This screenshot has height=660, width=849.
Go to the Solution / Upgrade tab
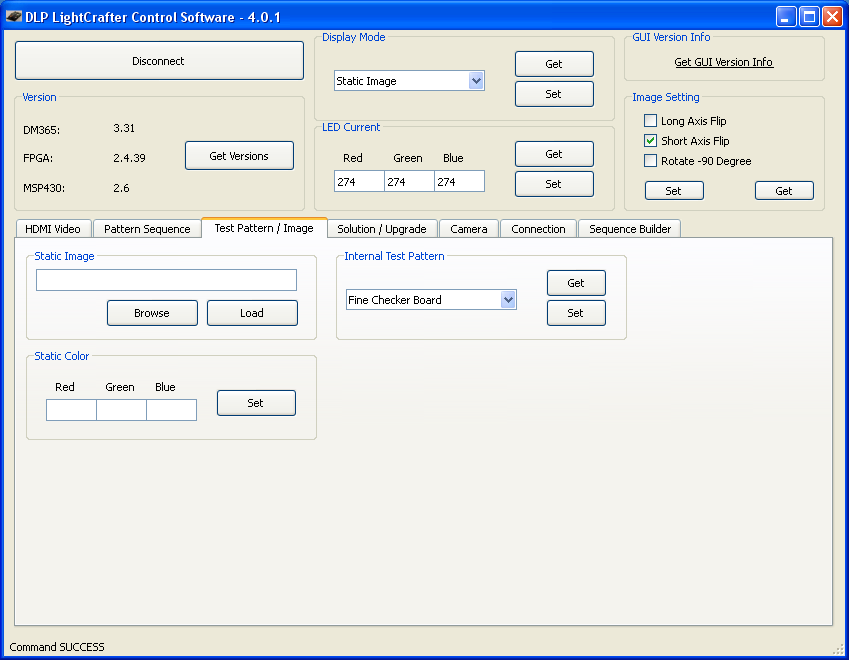coord(382,229)
